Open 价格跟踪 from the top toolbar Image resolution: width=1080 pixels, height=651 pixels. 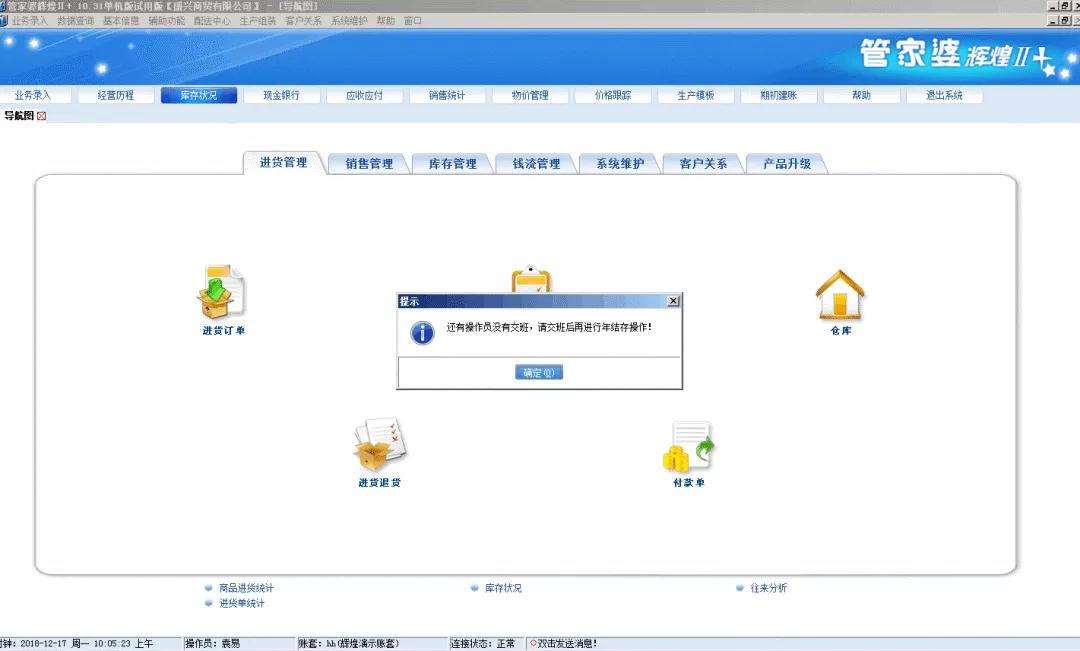(613, 95)
